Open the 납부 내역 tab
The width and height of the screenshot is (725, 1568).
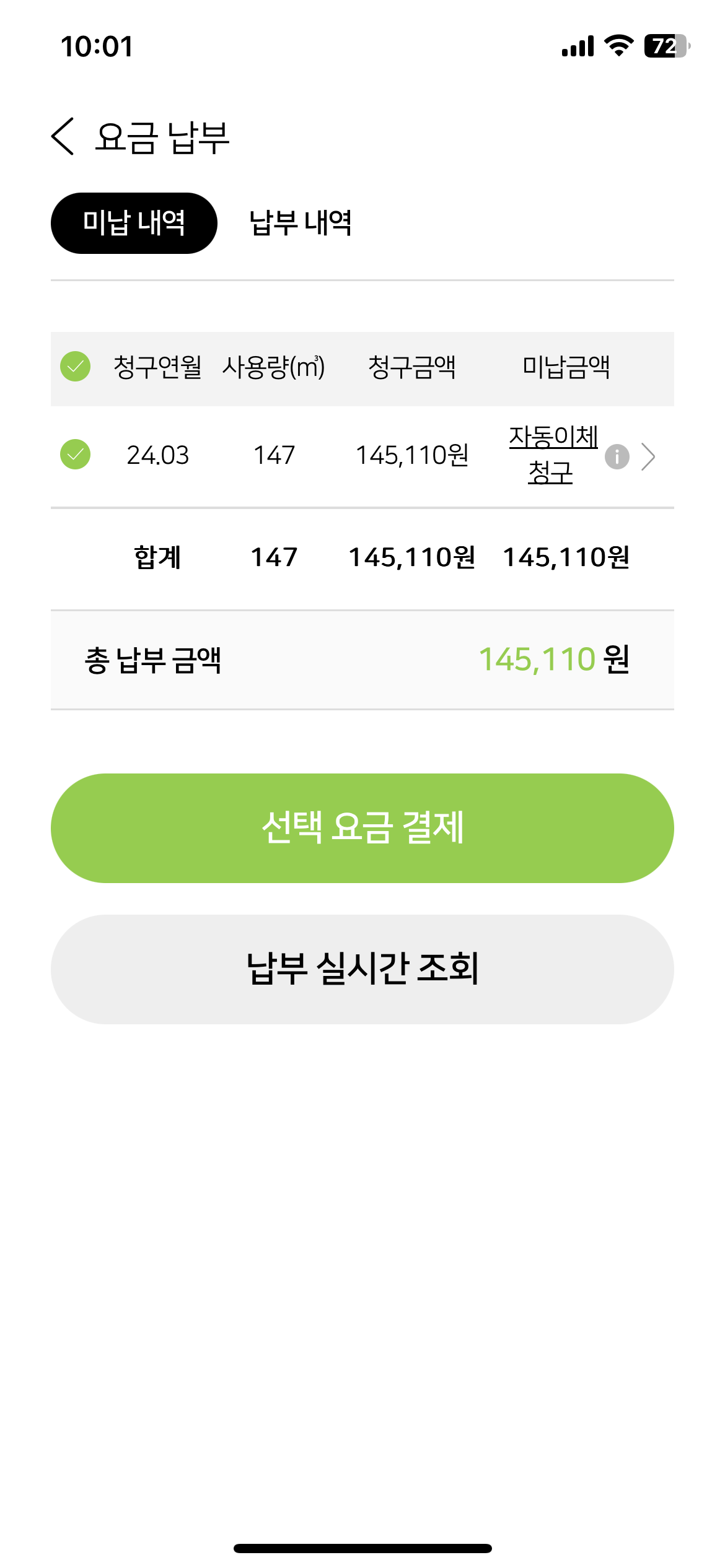[x=301, y=223]
